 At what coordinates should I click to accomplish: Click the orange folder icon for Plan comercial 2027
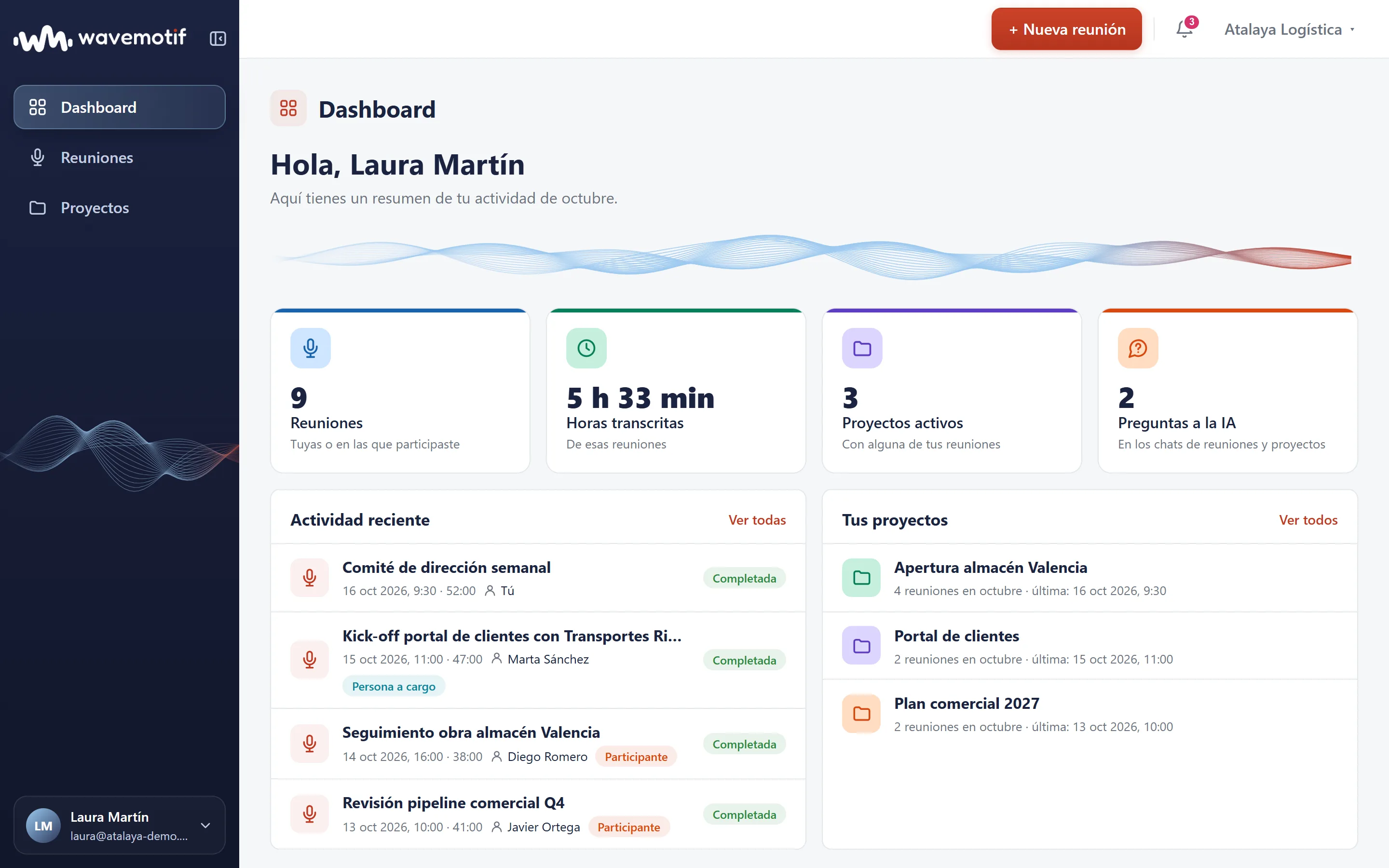coord(861,714)
